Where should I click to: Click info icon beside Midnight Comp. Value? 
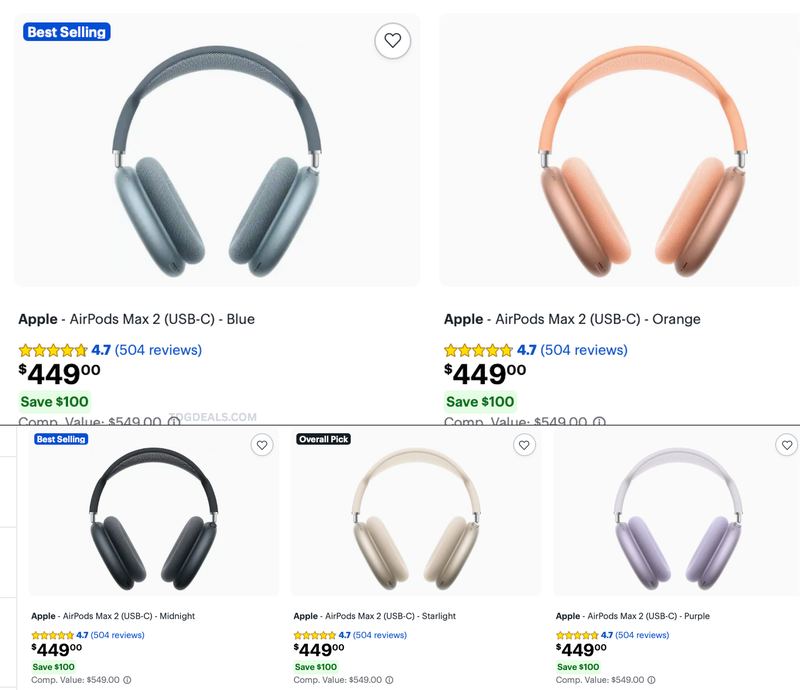pos(127,680)
